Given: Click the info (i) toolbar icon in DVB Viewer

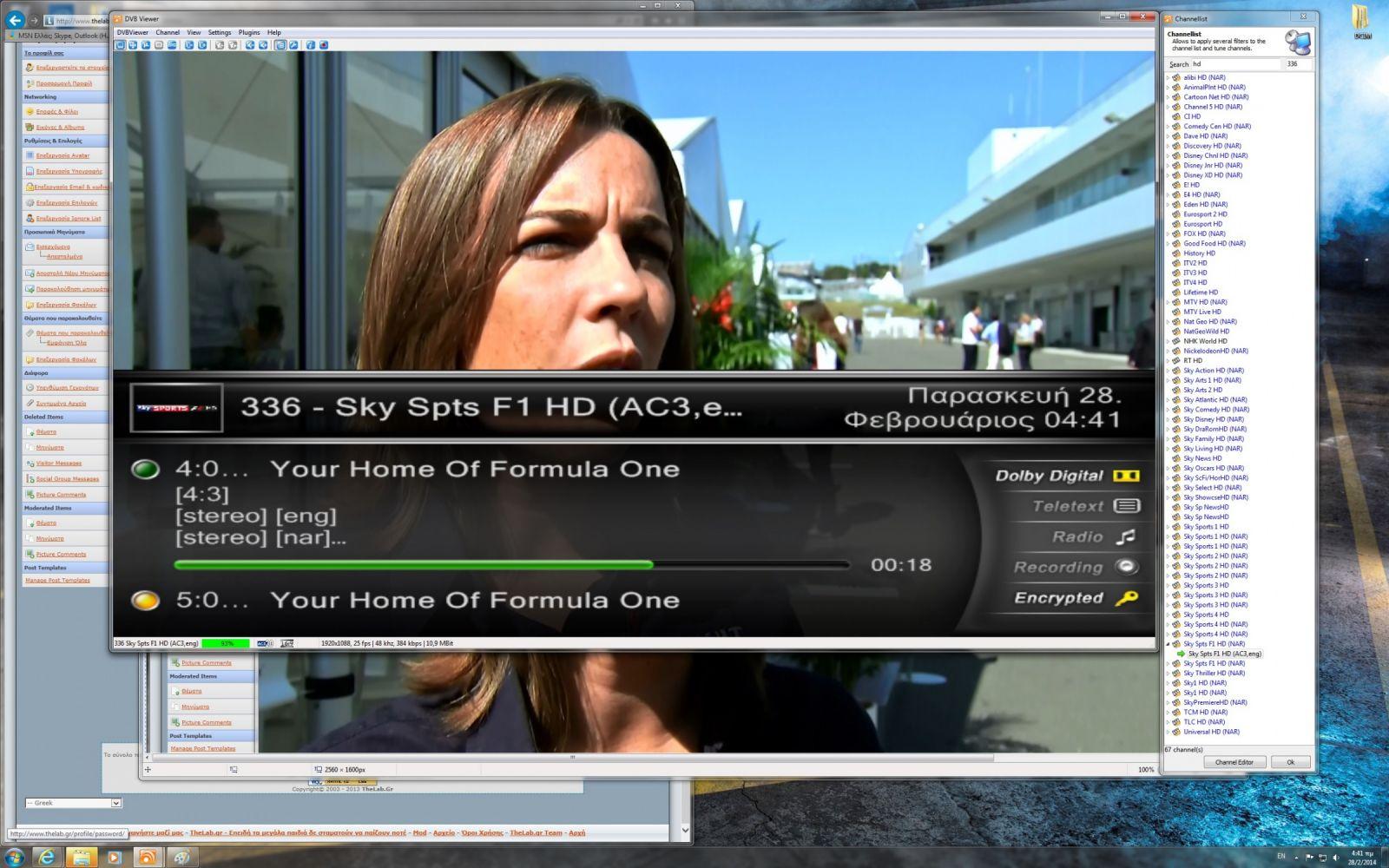Looking at the screenshot, I should (311, 45).
